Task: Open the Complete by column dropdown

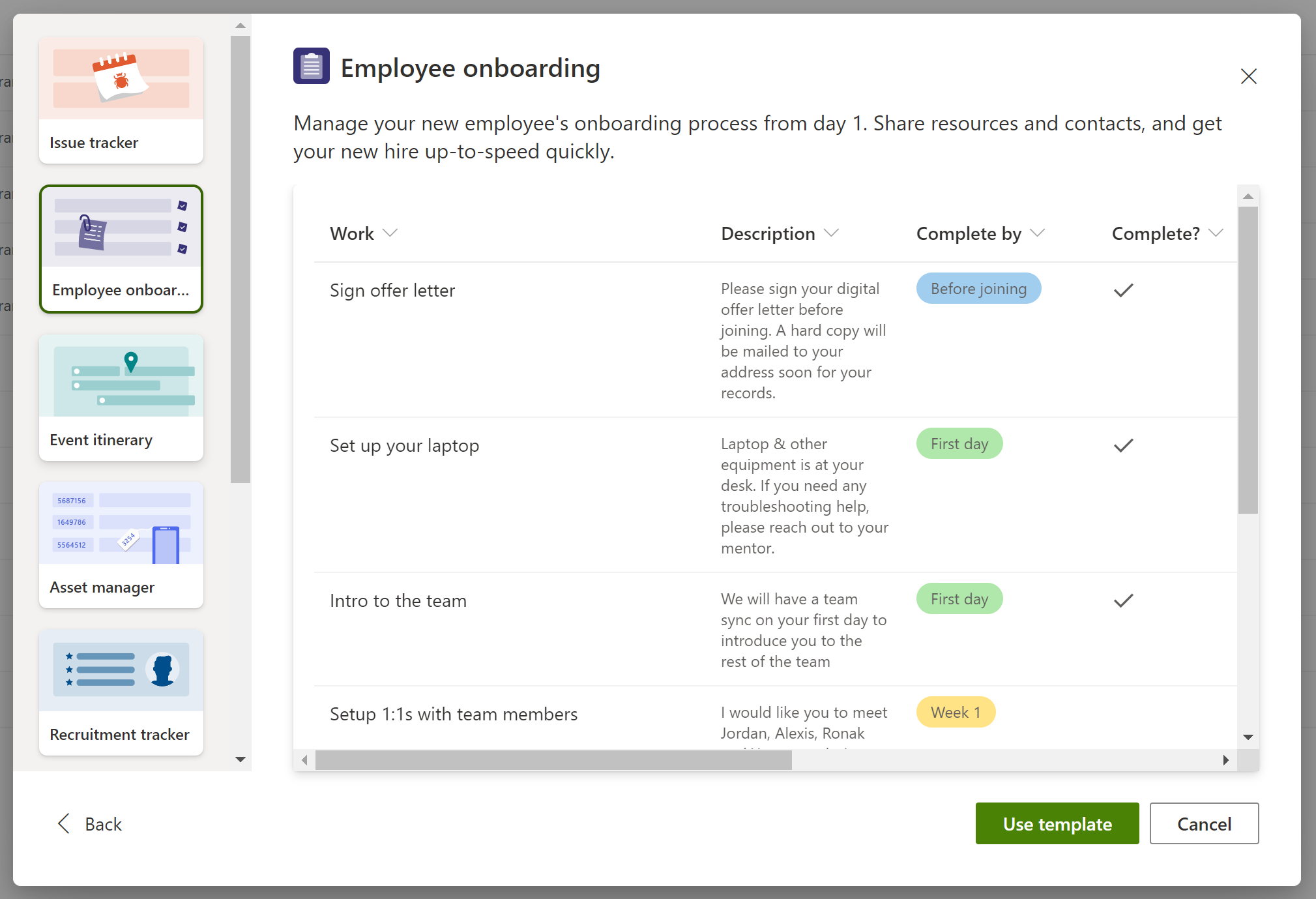Action: pos(1037,233)
